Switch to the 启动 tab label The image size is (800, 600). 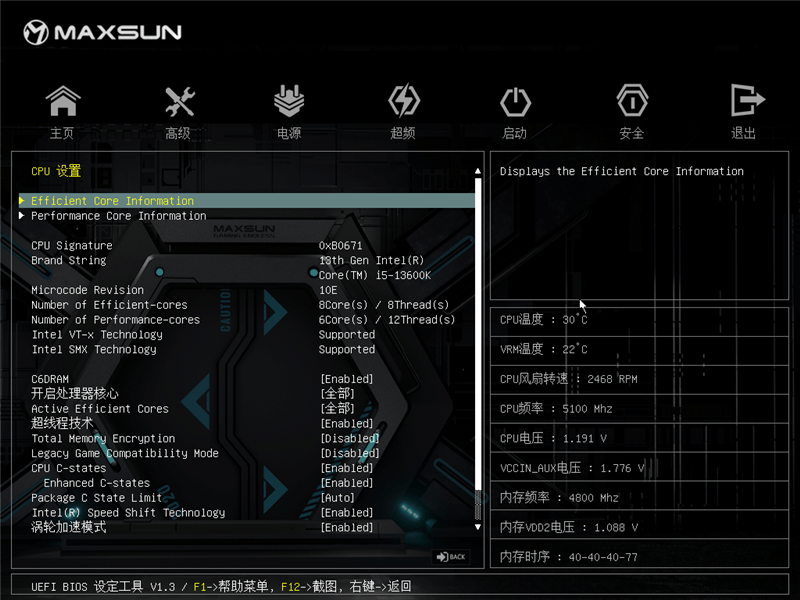tap(514, 133)
